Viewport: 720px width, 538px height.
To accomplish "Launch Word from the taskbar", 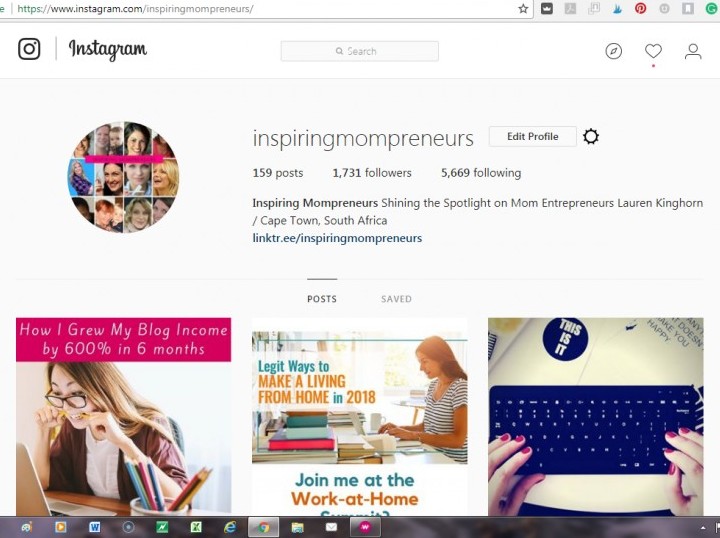I will 95,527.
